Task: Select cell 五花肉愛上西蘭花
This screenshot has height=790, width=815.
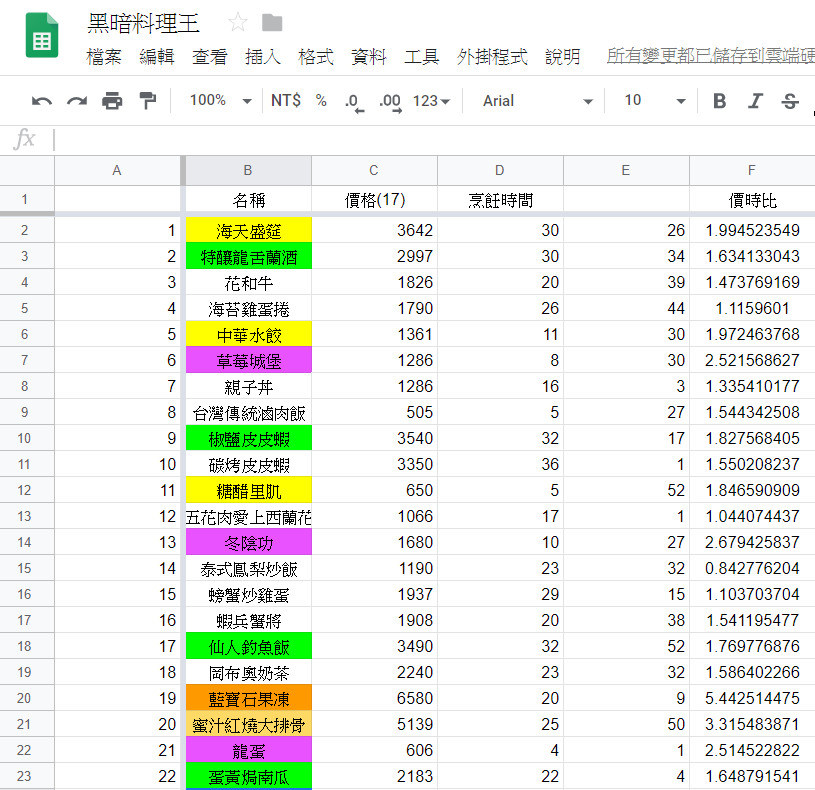Action: (x=248, y=516)
